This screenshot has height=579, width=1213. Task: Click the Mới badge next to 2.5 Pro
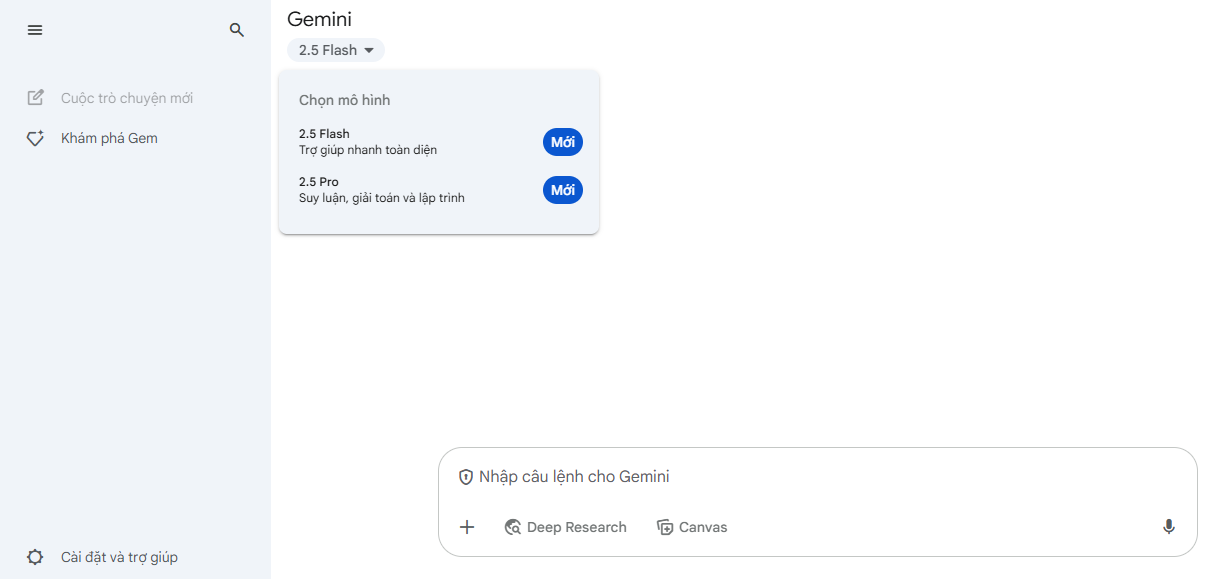pyautogui.click(x=563, y=190)
